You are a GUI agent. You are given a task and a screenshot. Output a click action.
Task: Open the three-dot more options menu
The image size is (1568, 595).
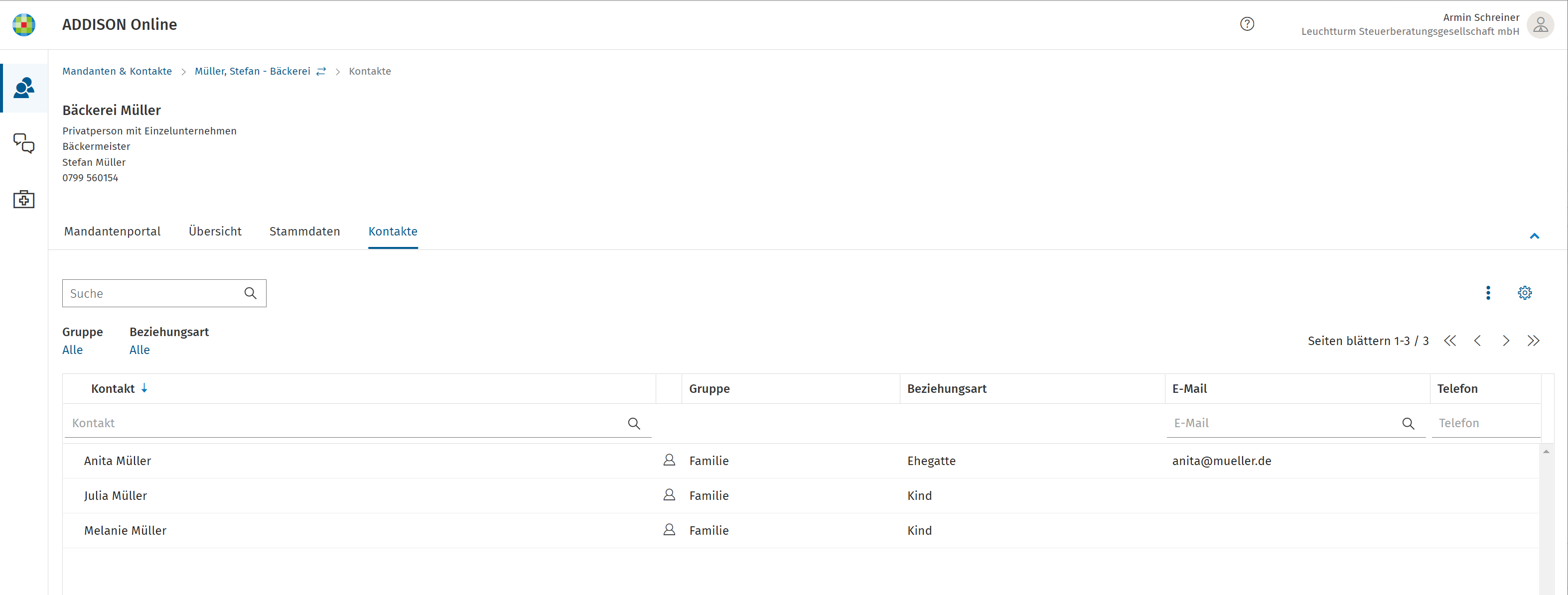1488,293
